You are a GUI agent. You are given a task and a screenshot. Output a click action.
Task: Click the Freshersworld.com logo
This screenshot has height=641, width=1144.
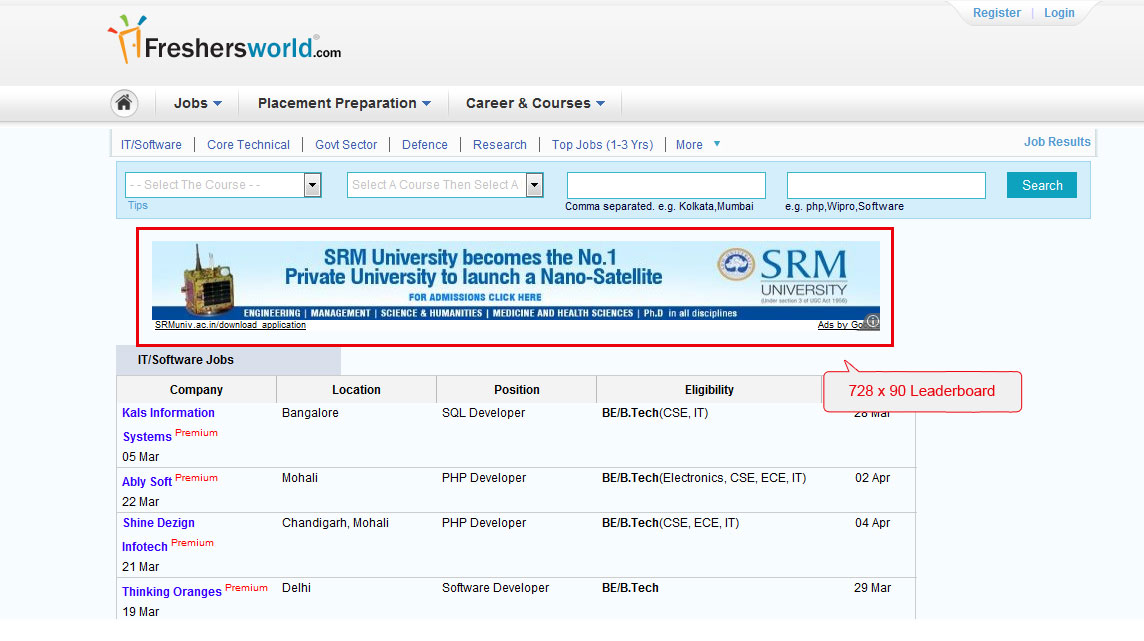tap(225, 40)
